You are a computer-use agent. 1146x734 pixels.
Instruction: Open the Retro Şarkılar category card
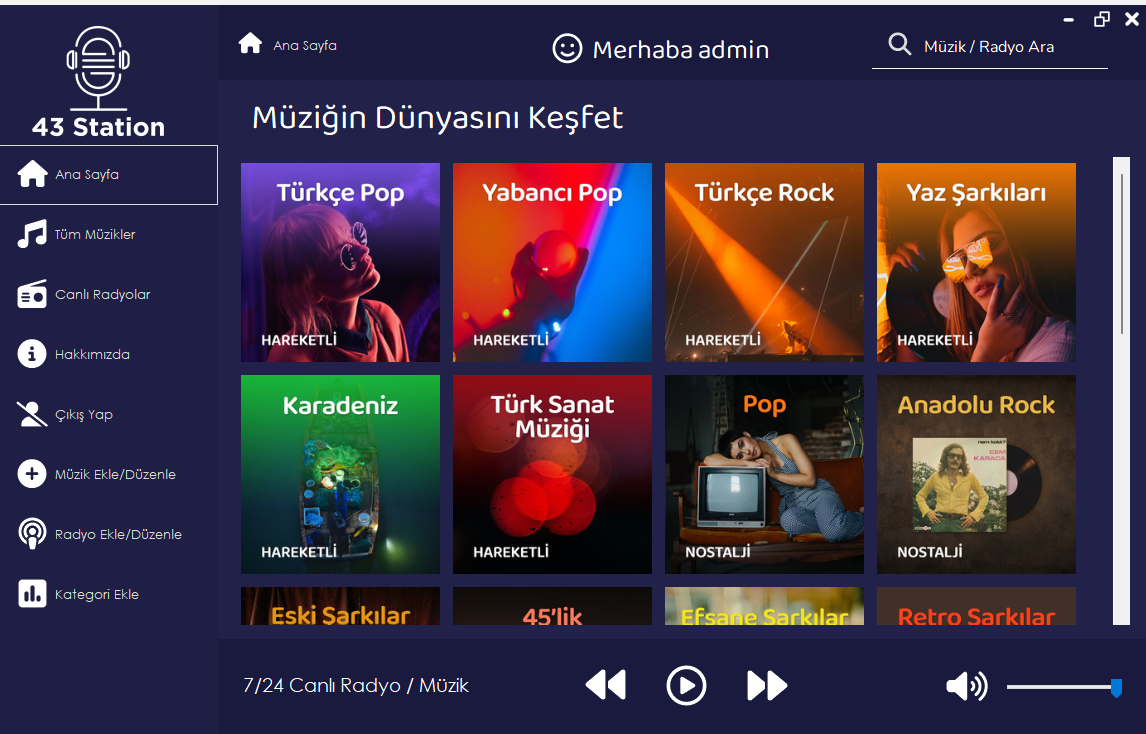[x=976, y=606]
